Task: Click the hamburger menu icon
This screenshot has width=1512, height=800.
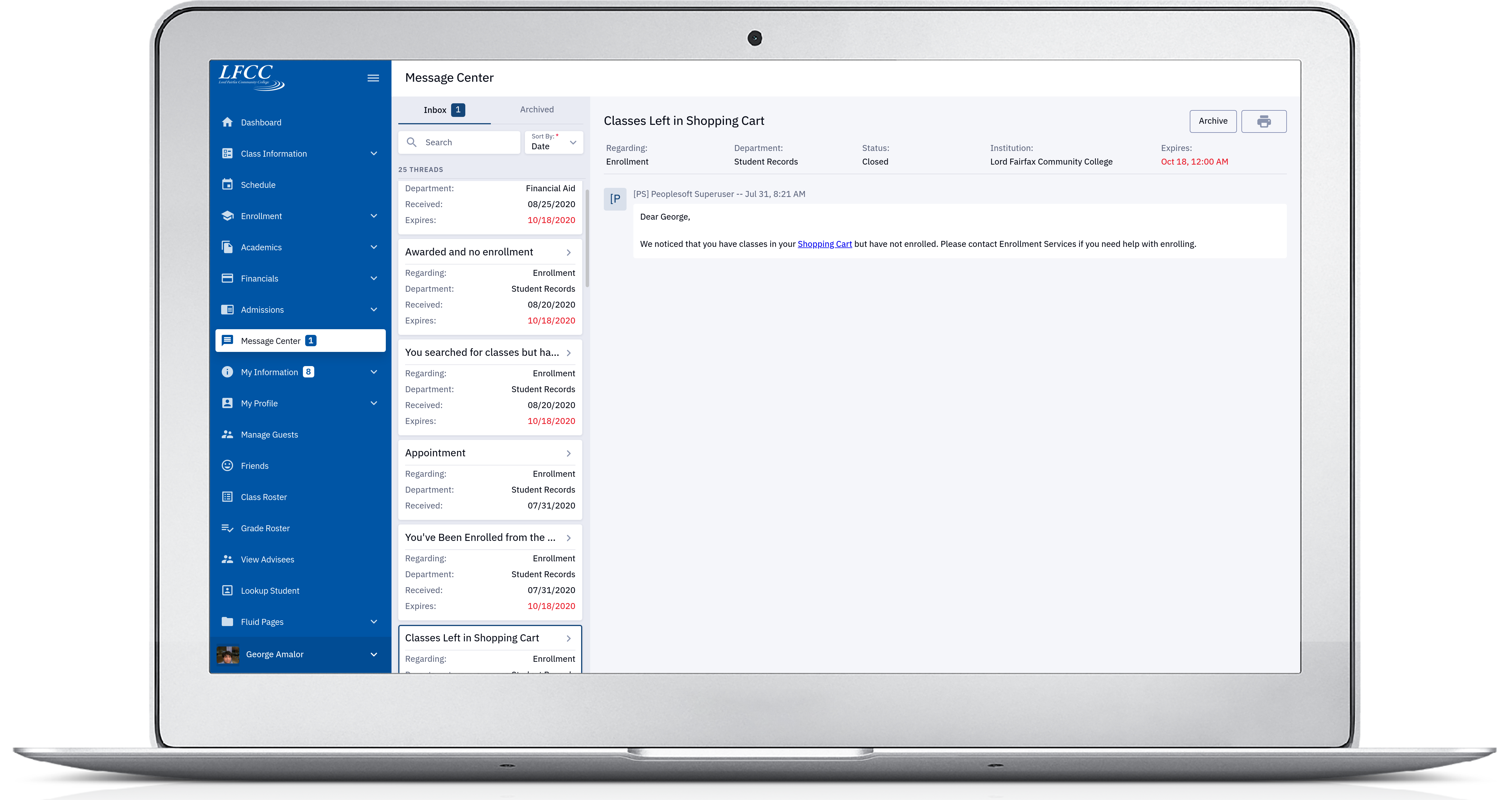Action: (x=373, y=78)
